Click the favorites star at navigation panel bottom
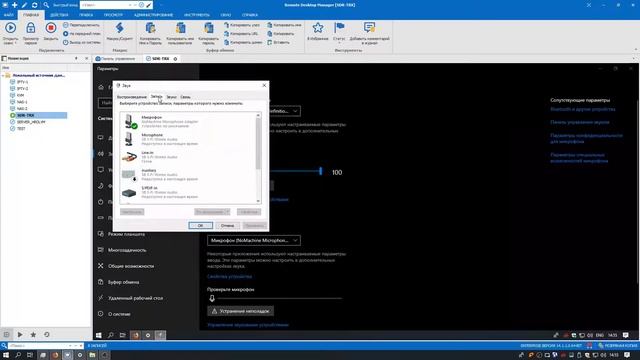The width and height of the screenshot is (640, 360). [33, 335]
